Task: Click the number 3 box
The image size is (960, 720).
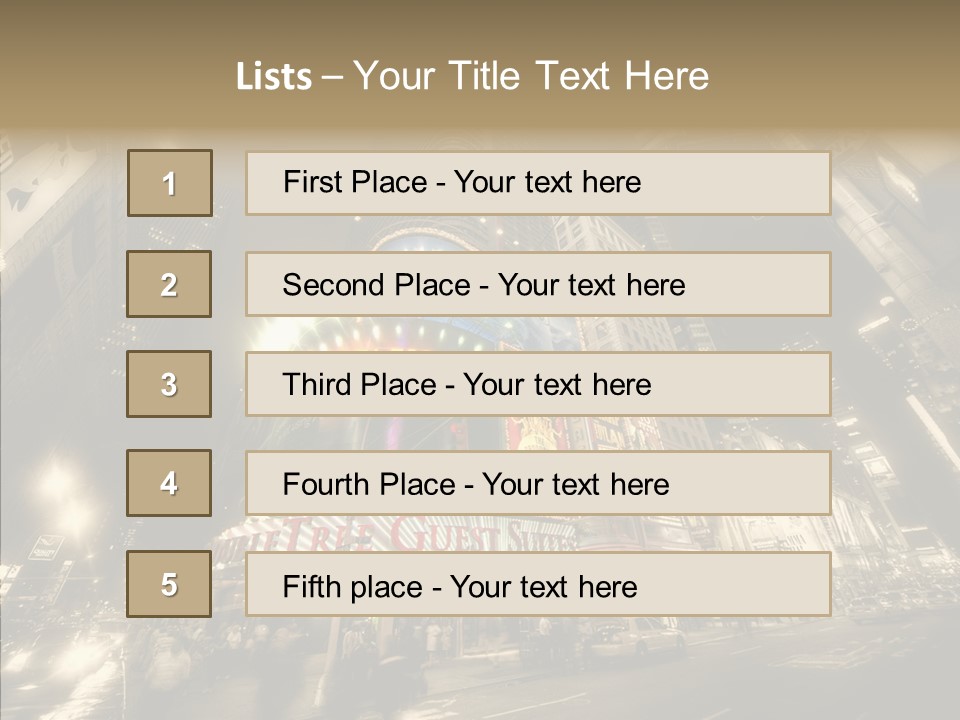Action: click(169, 384)
